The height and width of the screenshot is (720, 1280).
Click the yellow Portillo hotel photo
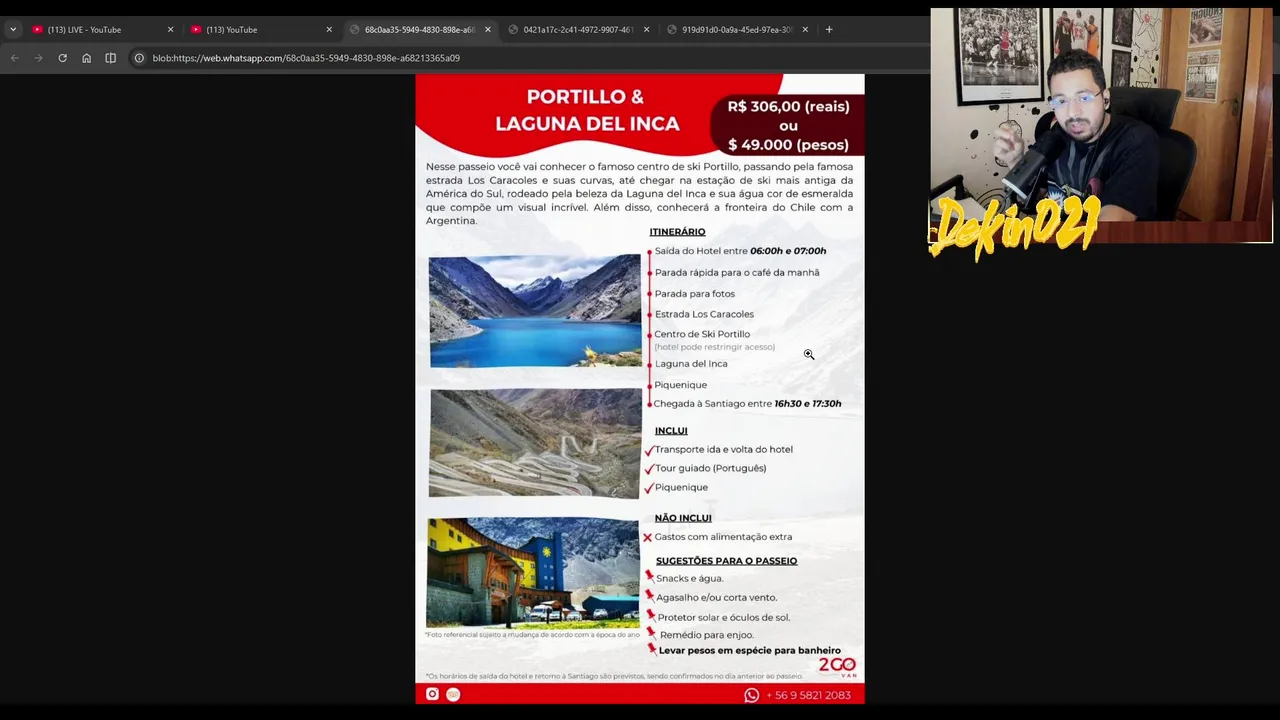click(x=533, y=572)
